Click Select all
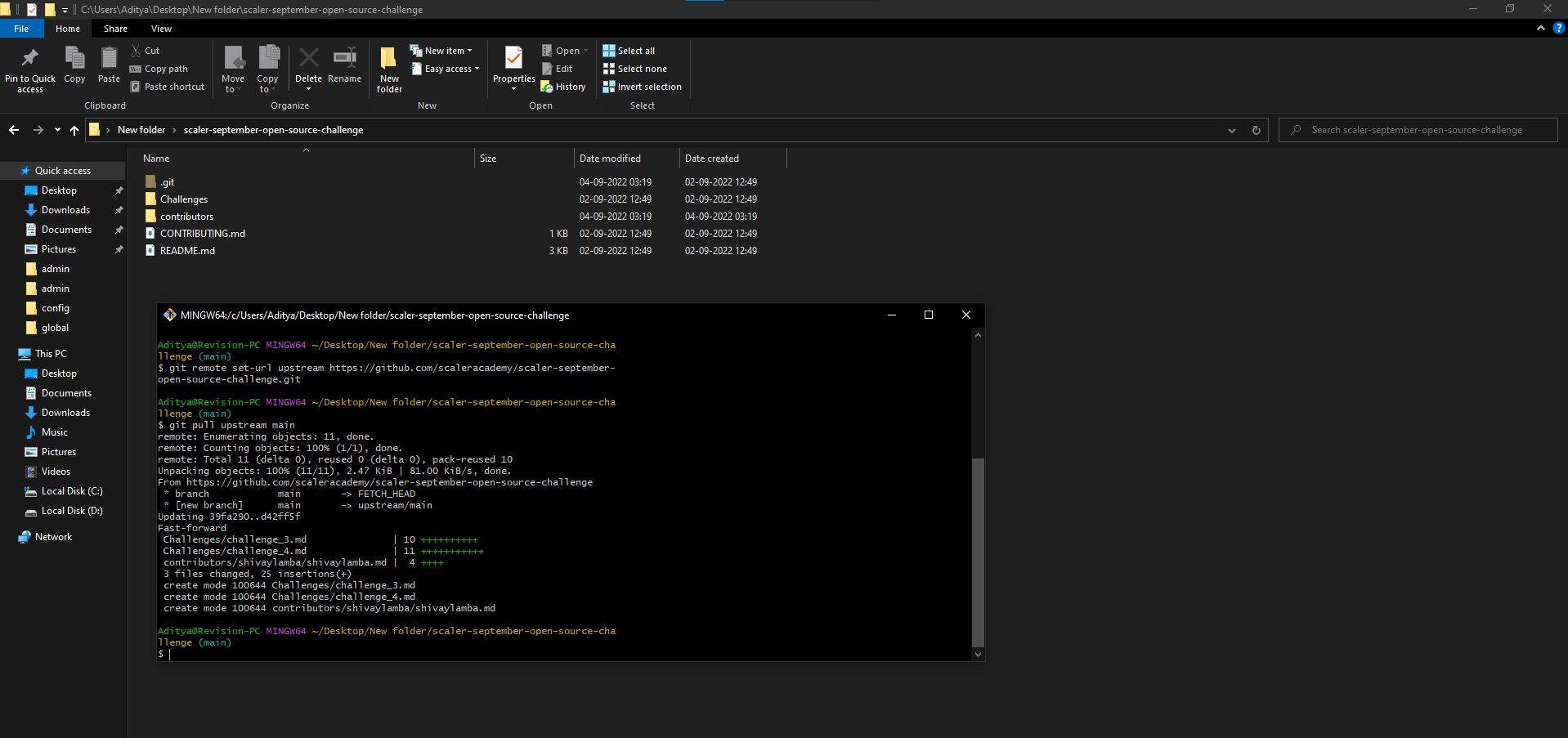Screen dimensions: 1568x738 click(x=629, y=51)
